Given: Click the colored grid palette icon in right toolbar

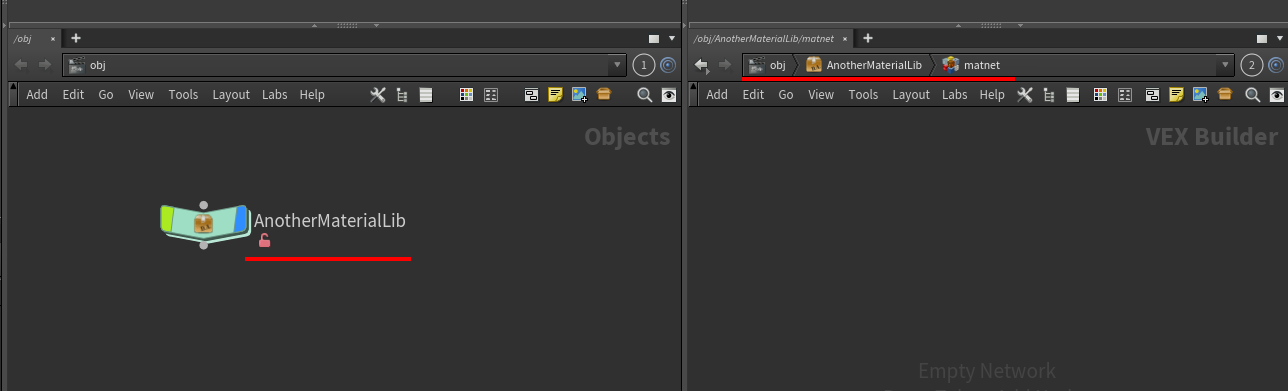Looking at the screenshot, I should (1100, 95).
